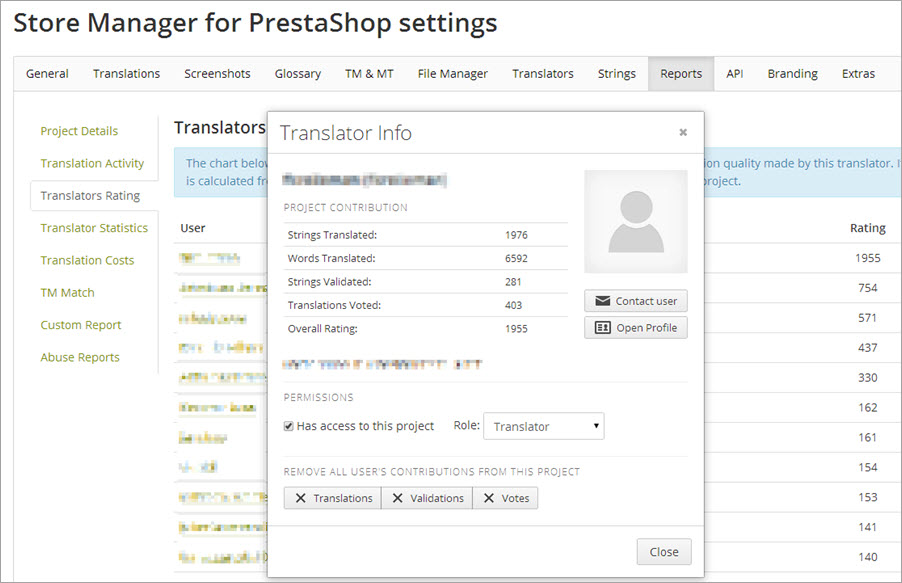Click the Rating column header
This screenshot has width=902, height=583.
[867, 228]
